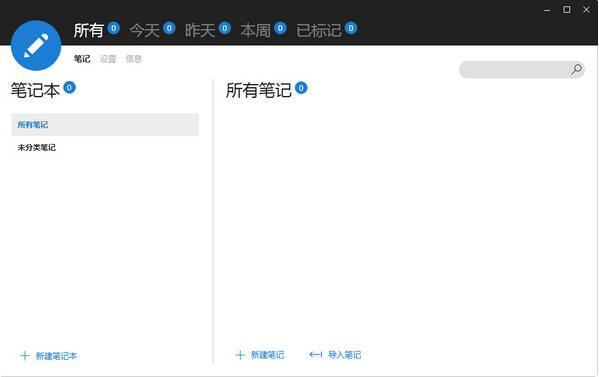Viewport: 599px width, 377px height.
Task: Select 所有笔记 in the notebook list
Action: pos(105,125)
